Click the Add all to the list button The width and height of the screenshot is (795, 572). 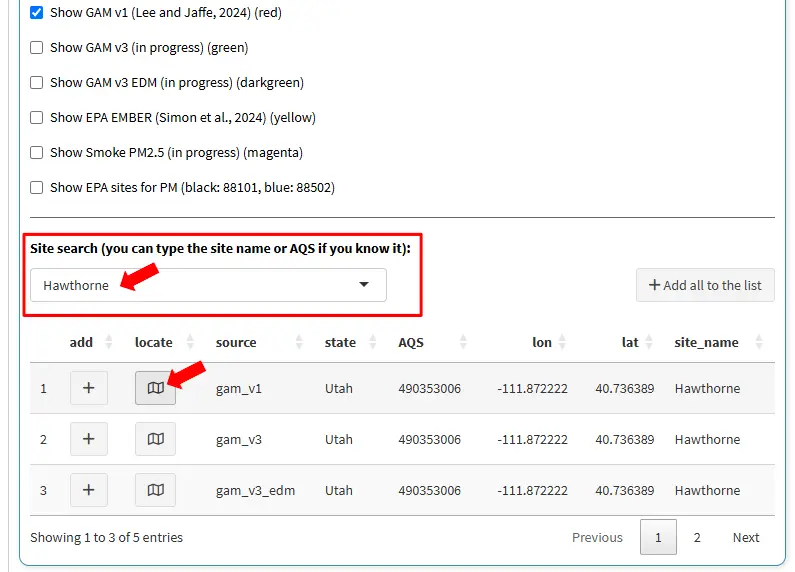(x=705, y=285)
